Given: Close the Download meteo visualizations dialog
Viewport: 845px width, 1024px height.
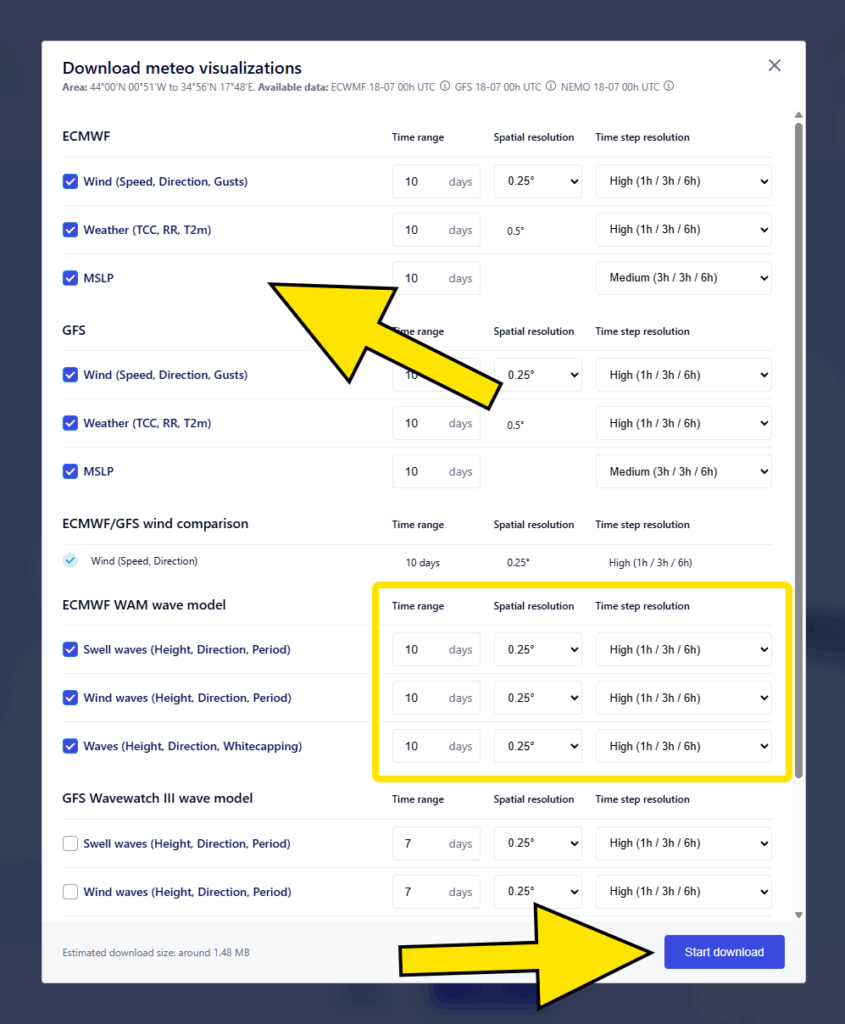Looking at the screenshot, I should 774,65.
